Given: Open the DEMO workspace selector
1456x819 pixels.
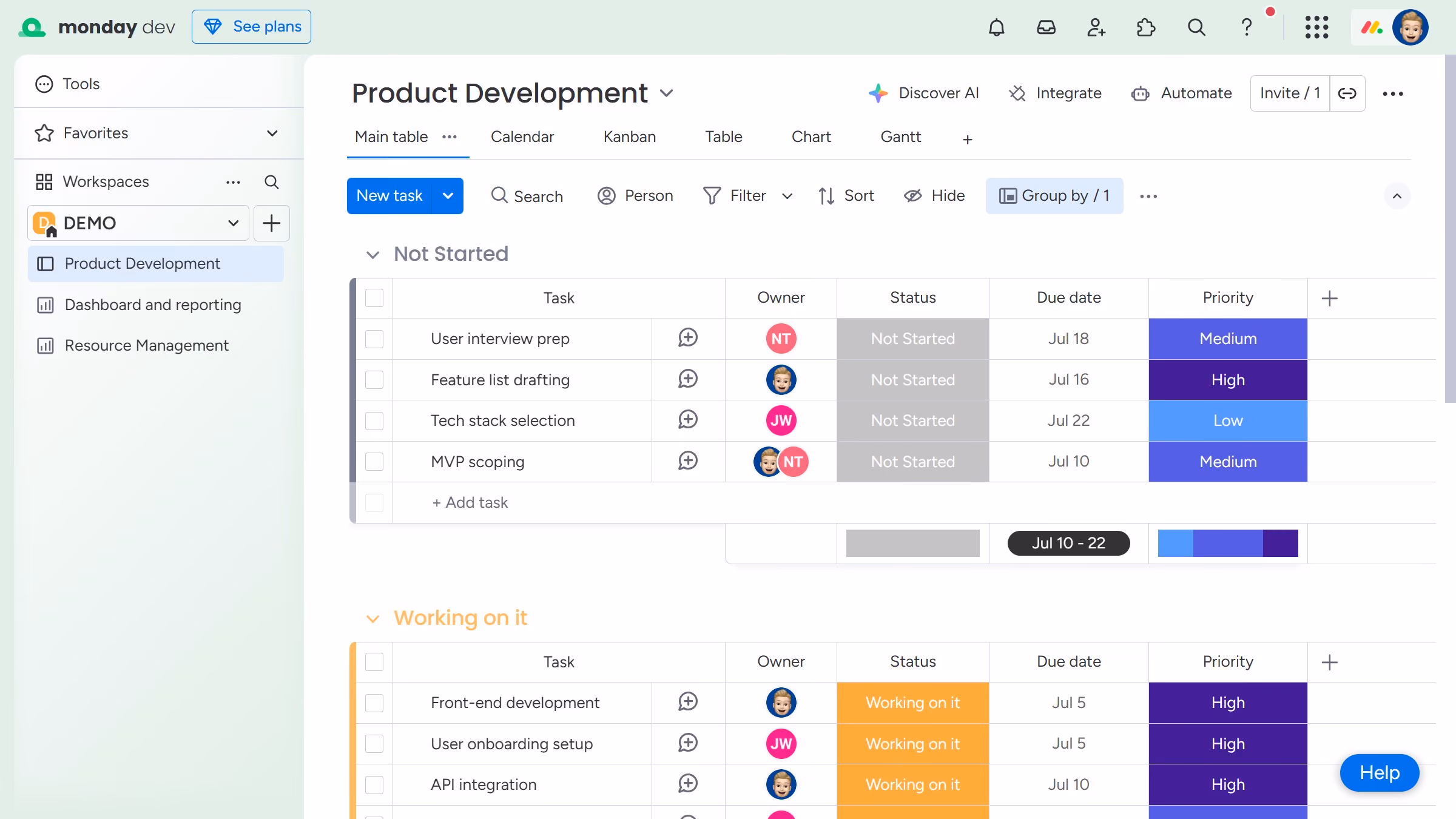Looking at the screenshot, I should 138,223.
